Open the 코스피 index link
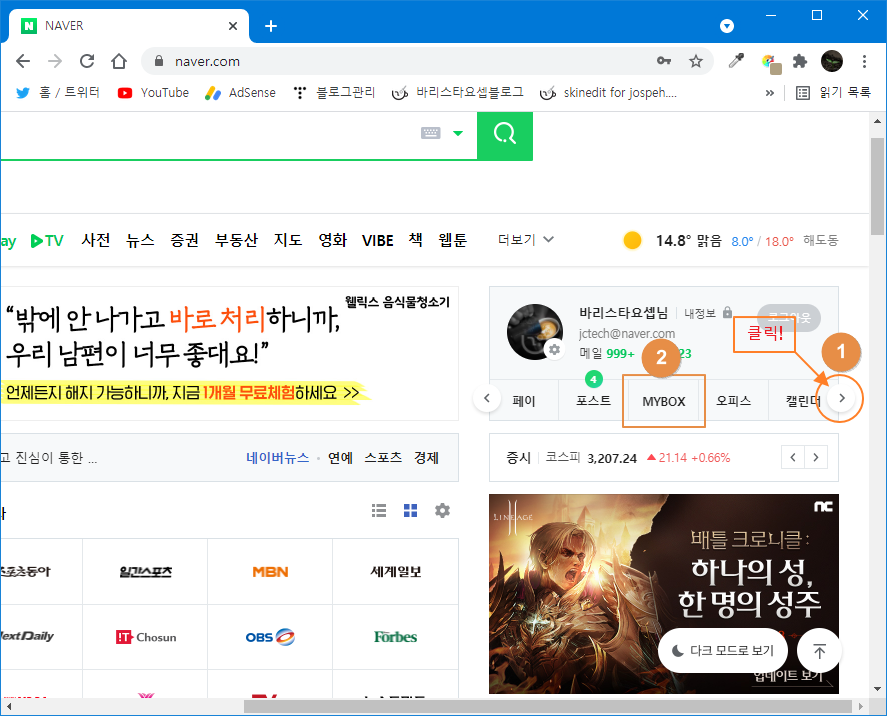This screenshot has width=887, height=716. (x=562, y=458)
